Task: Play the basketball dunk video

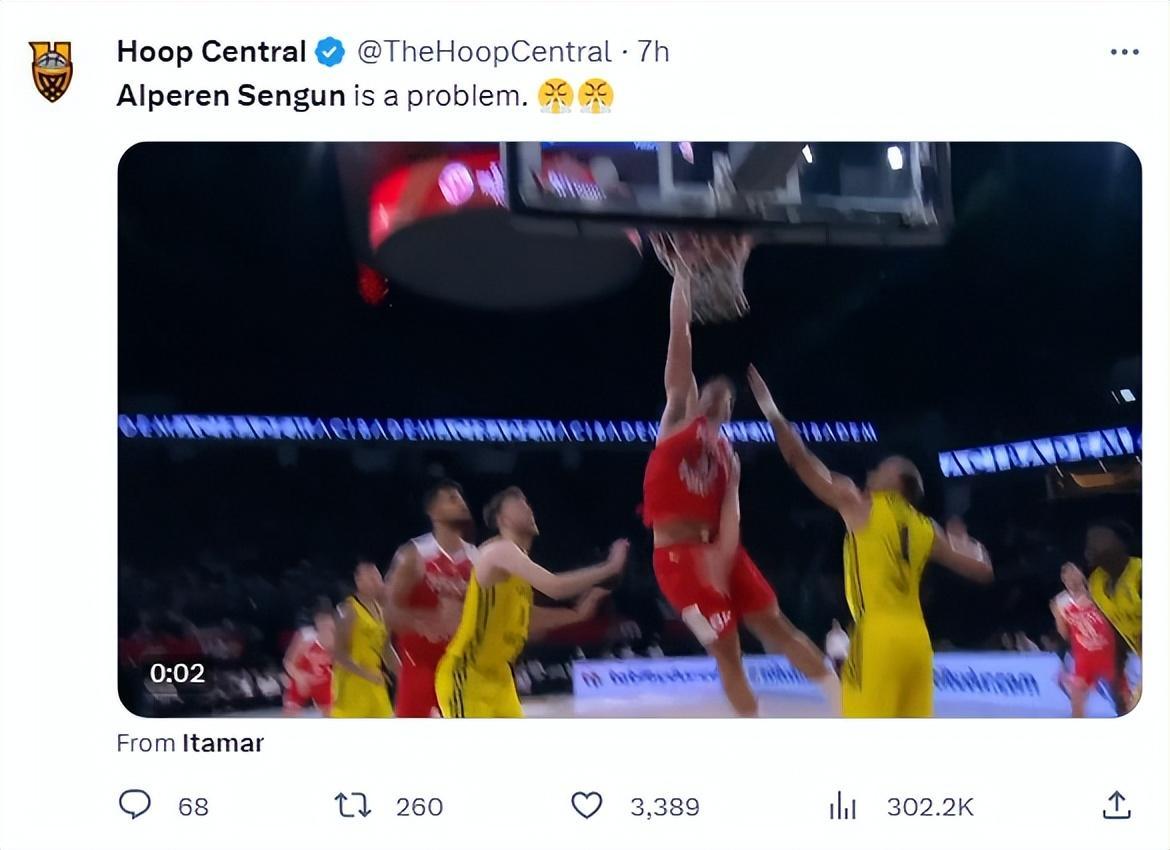Action: [629, 429]
